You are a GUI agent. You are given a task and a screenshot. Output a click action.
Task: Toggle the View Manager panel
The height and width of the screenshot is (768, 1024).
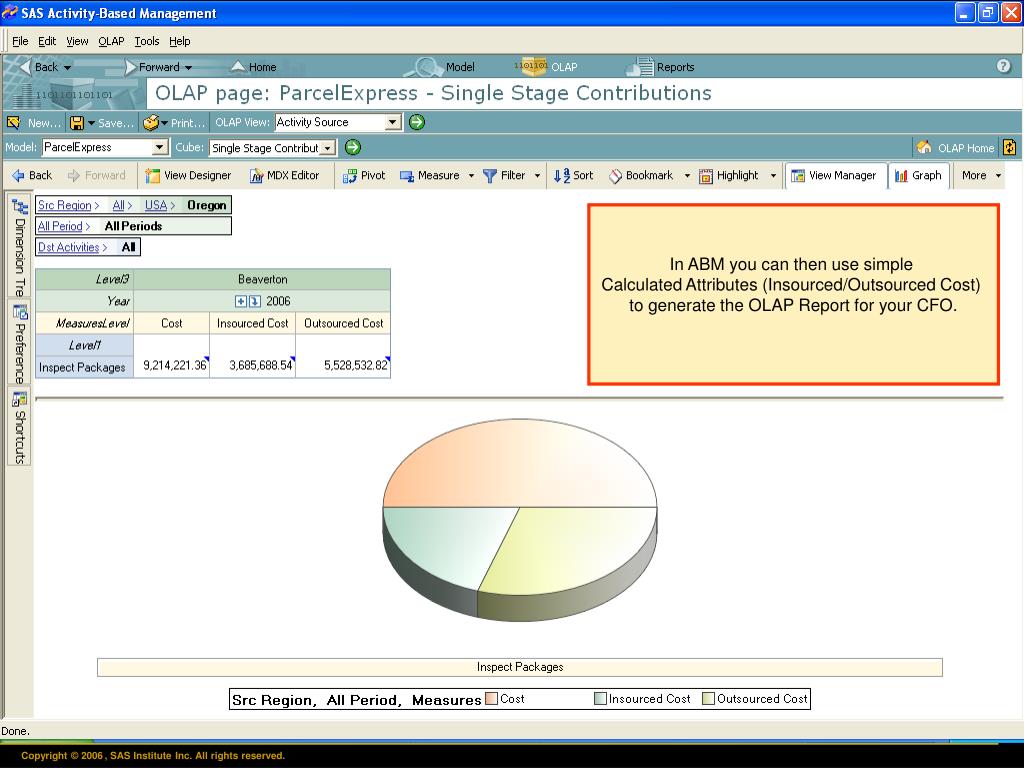pos(834,175)
